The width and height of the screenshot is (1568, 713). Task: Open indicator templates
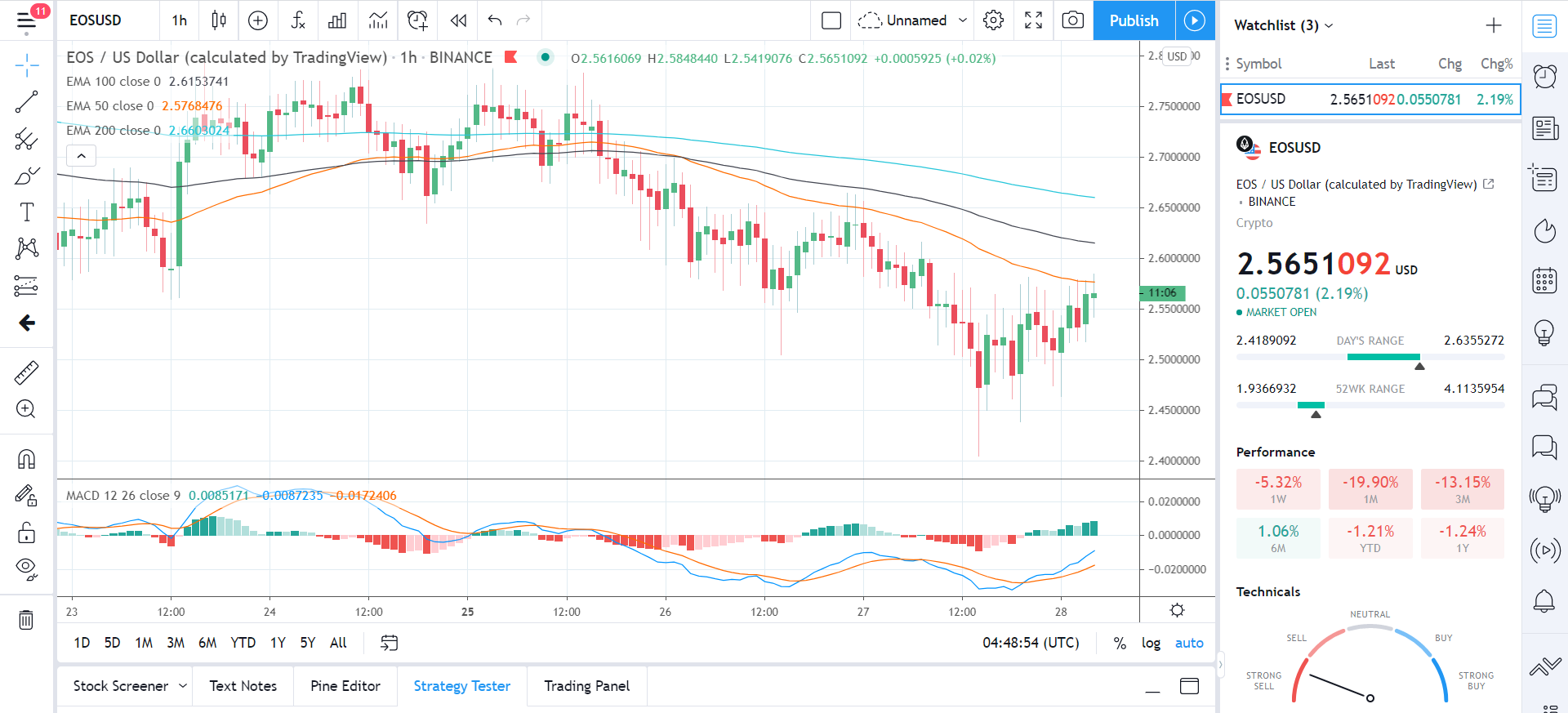point(378,20)
